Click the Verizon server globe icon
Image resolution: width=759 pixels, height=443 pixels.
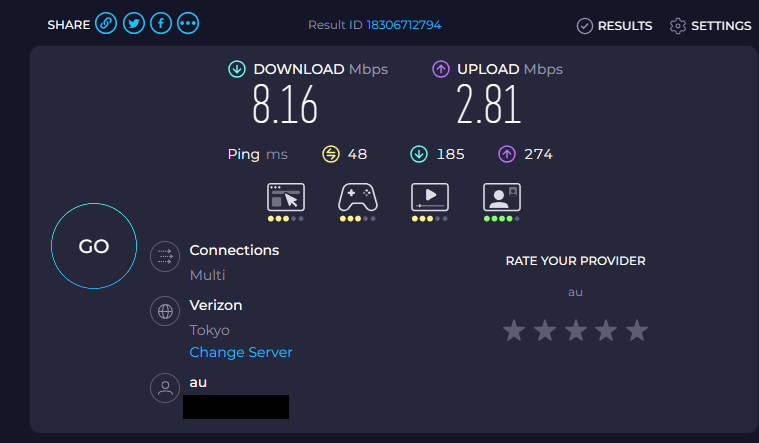(x=164, y=312)
